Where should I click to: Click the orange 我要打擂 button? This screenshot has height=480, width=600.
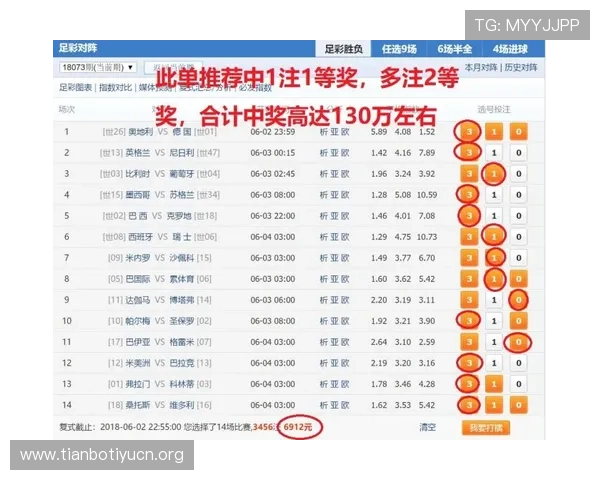pyautogui.click(x=486, y=428)
